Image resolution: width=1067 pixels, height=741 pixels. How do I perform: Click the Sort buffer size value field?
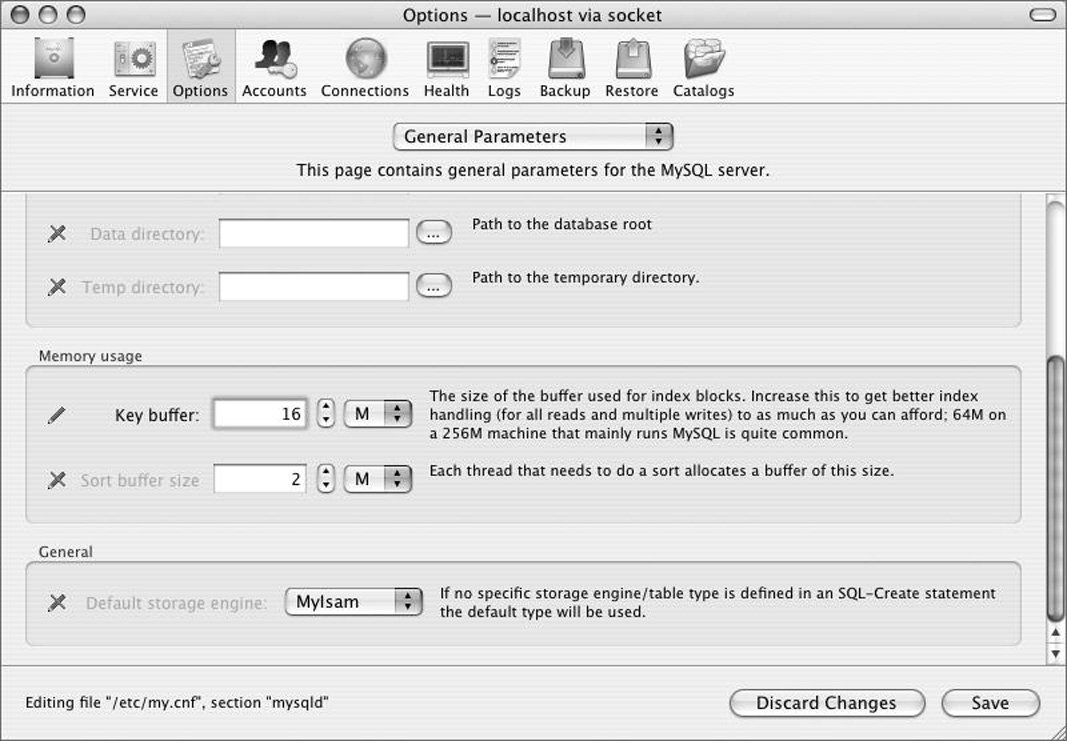click(x=260, y=479)
